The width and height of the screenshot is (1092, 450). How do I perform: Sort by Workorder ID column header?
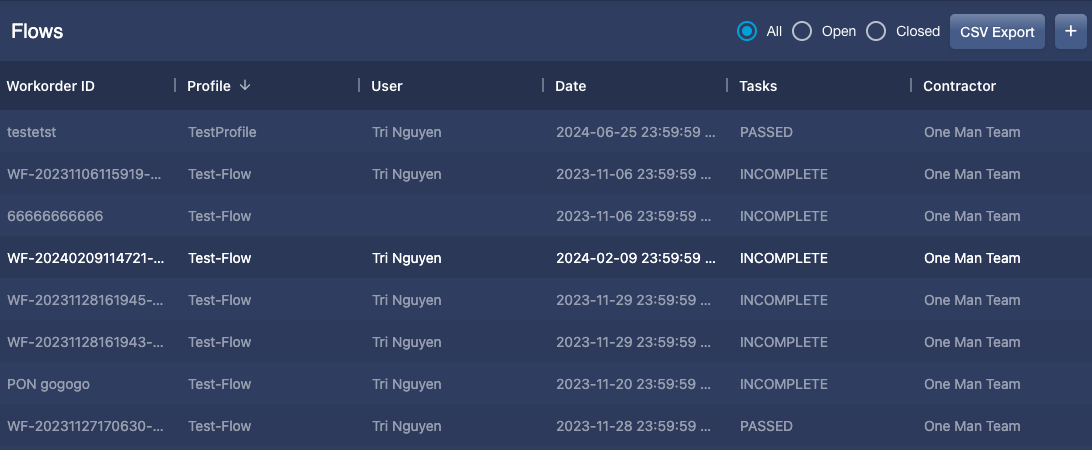51,86
